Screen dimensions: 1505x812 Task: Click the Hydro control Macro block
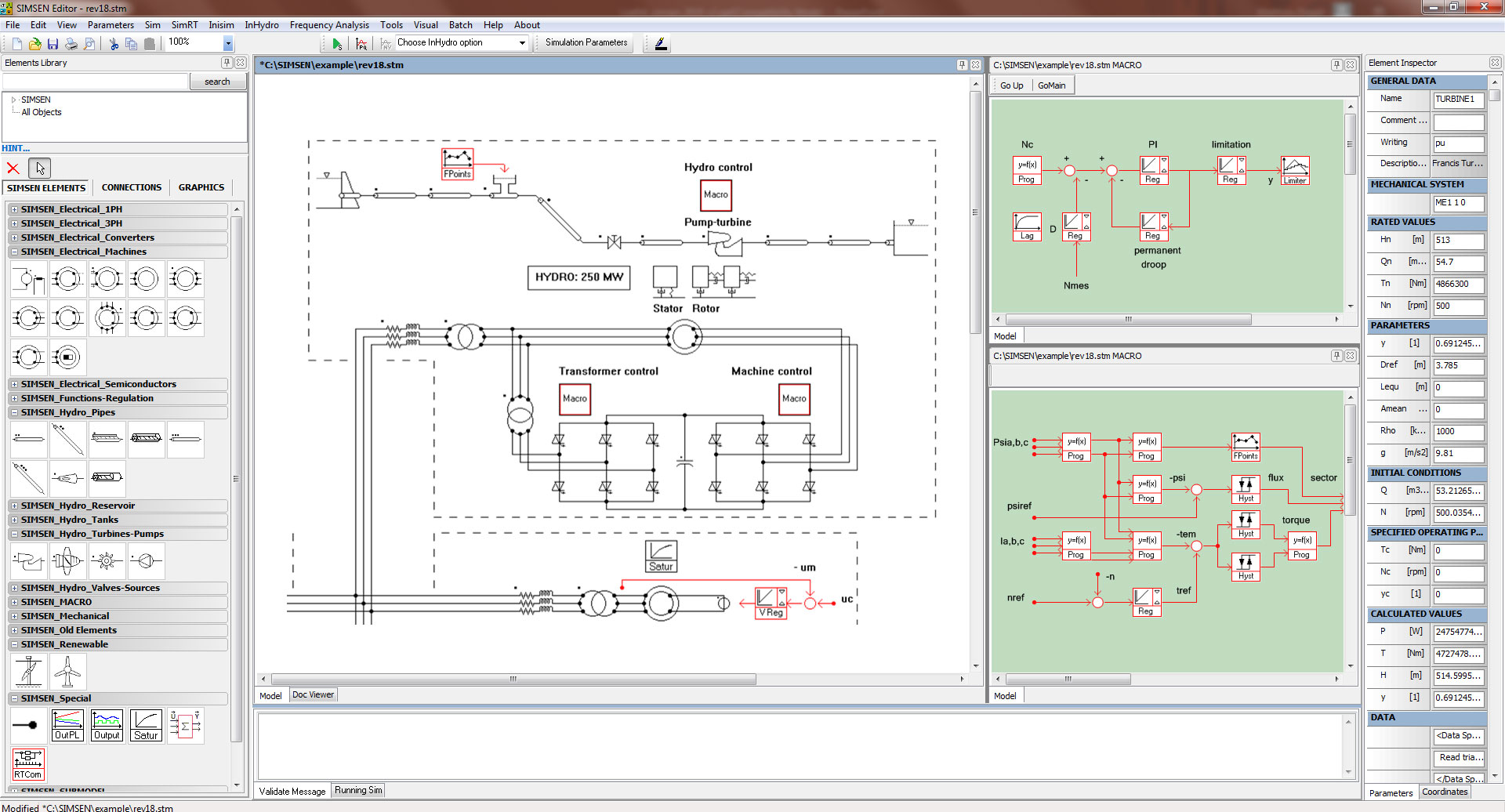pos(715,194)
